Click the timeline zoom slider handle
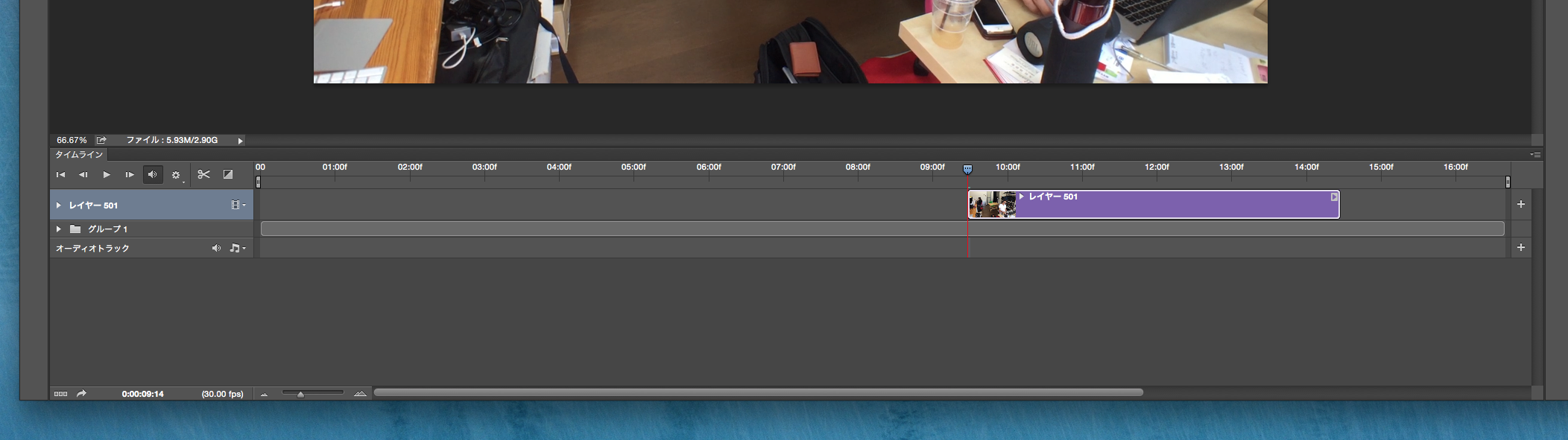The height and width of the screenshot is (440, 1568). tap(300, 395)
